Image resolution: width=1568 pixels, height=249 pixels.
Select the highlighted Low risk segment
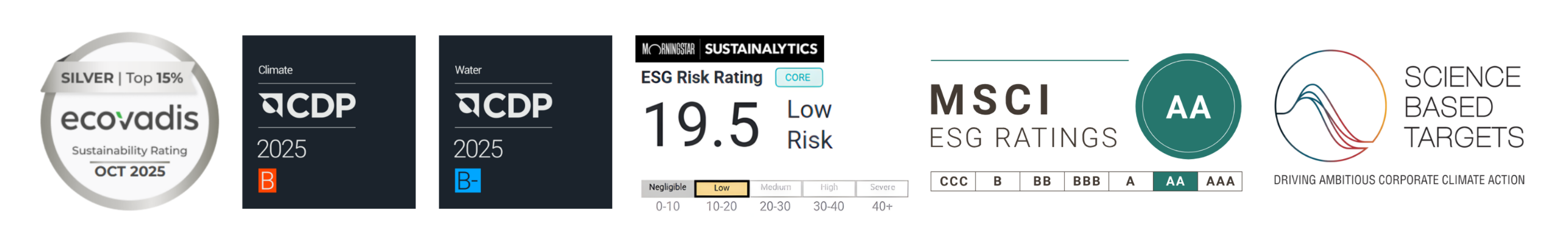721,188
